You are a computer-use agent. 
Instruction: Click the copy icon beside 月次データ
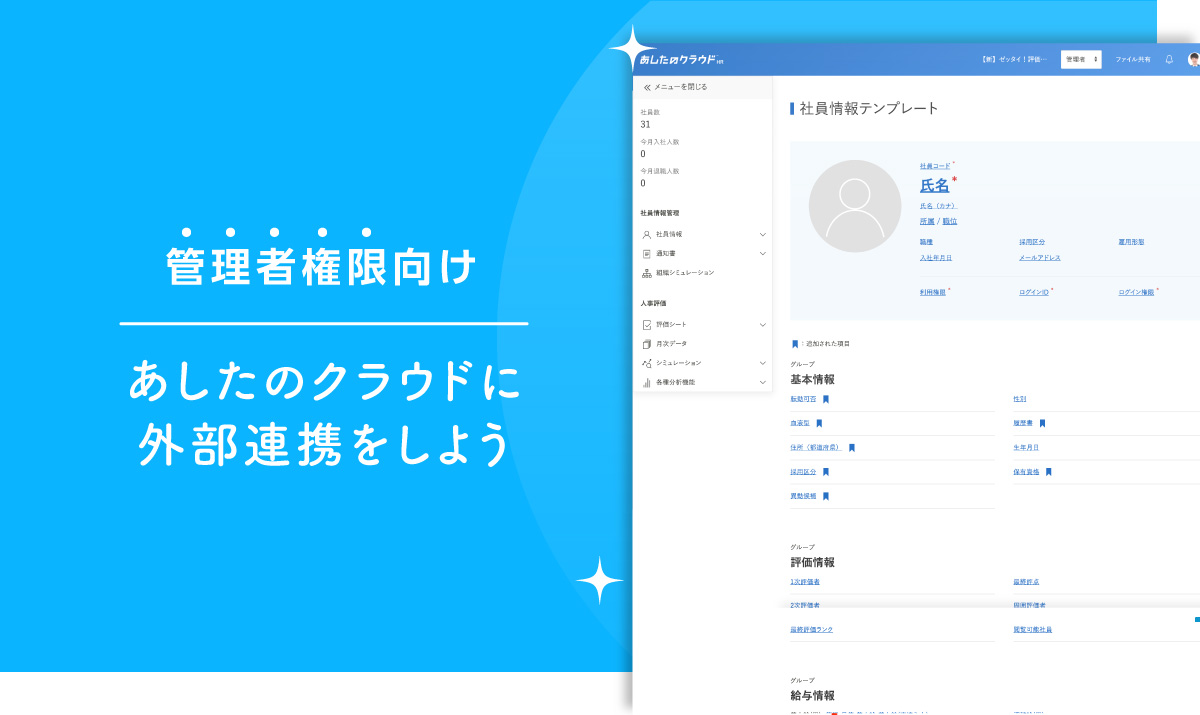click(x=646, y=344)
